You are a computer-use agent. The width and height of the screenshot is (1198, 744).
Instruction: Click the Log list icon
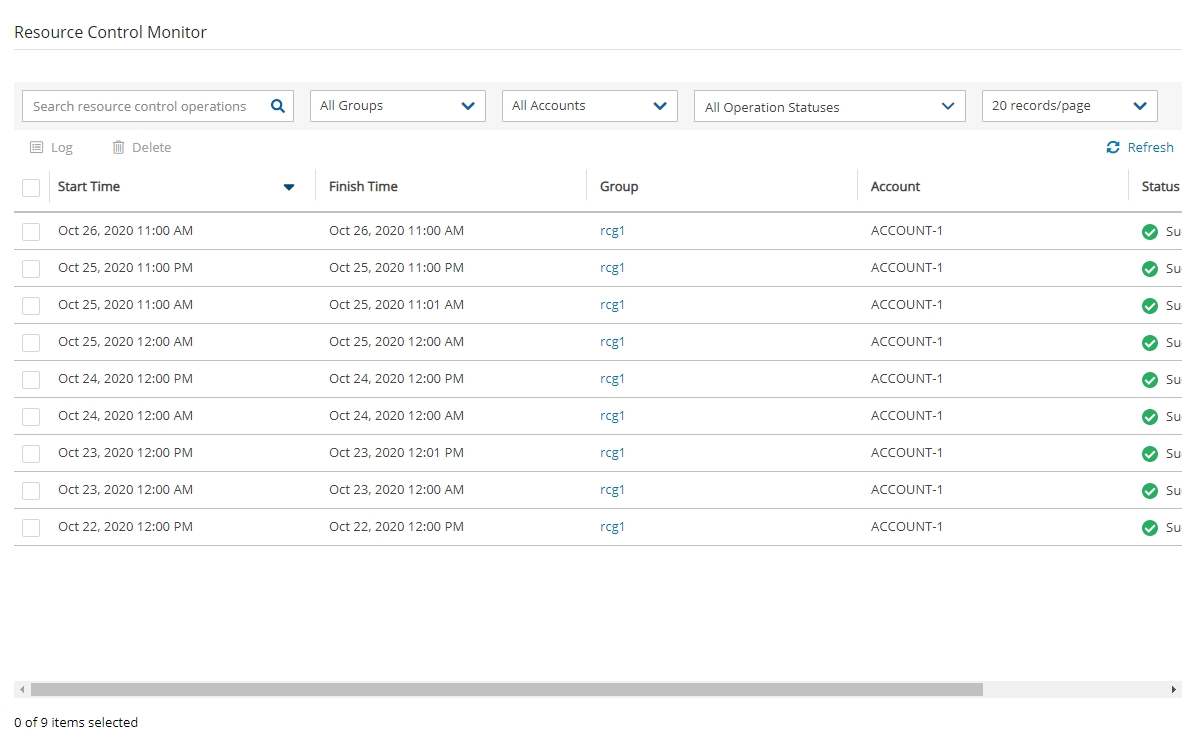click(37, 147)
